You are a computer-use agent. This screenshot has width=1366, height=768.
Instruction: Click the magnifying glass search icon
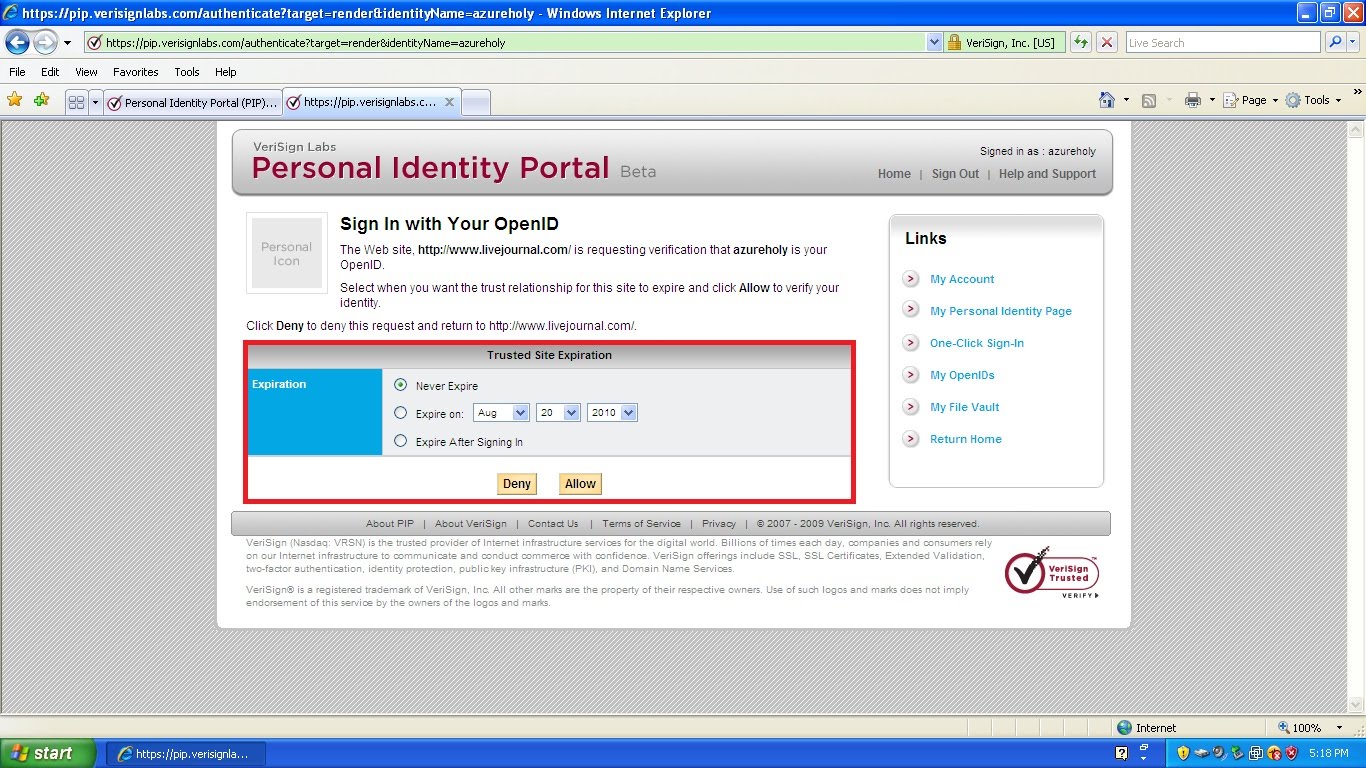tap(1334, 43)
